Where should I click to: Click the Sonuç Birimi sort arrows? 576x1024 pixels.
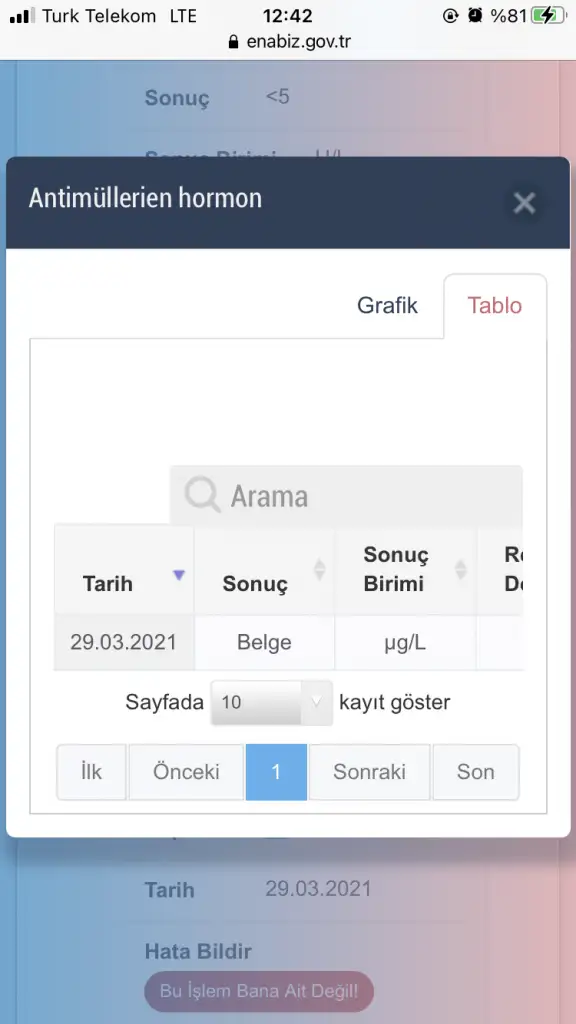tap(460, 569)
